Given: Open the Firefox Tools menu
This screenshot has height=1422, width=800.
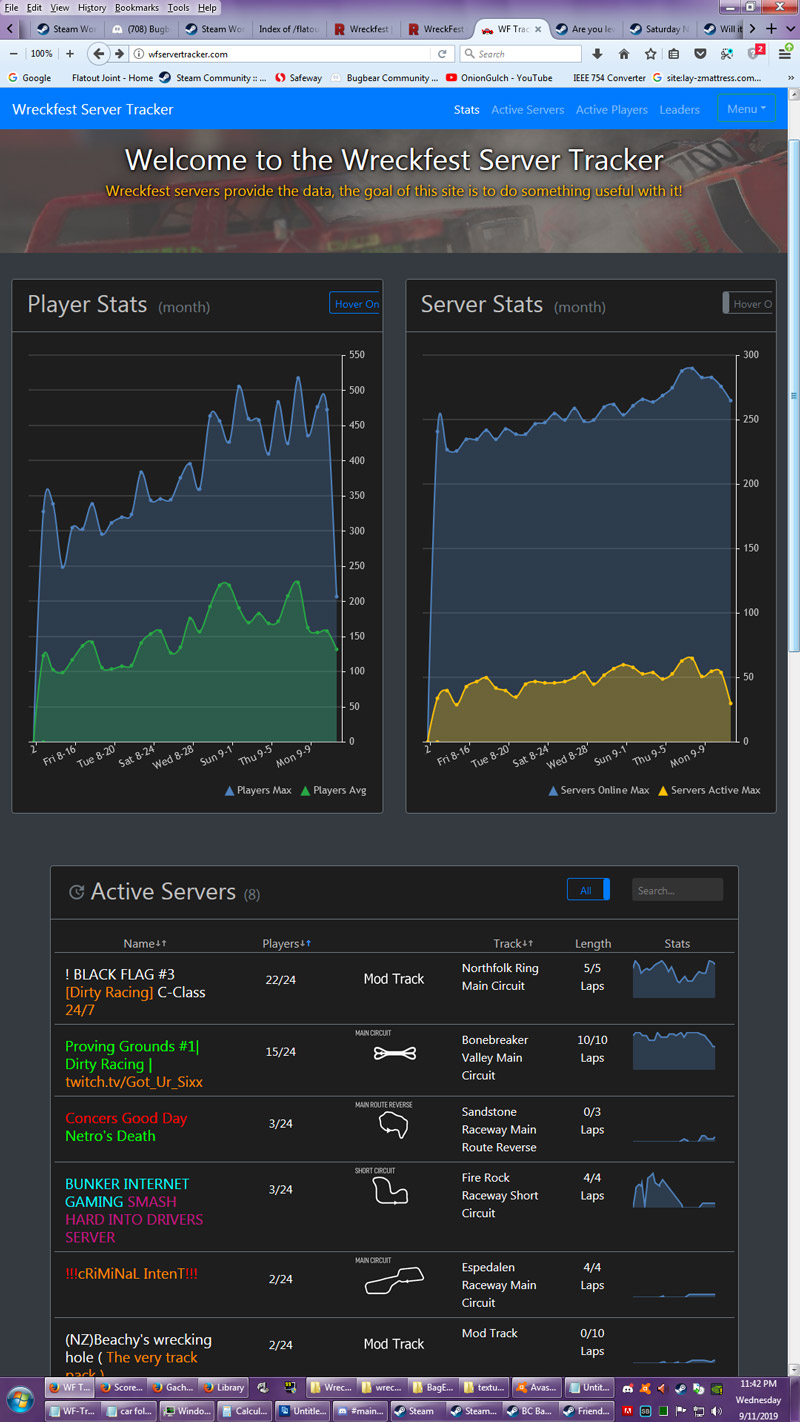Looking at the screenshot, I should pos(178,7).
